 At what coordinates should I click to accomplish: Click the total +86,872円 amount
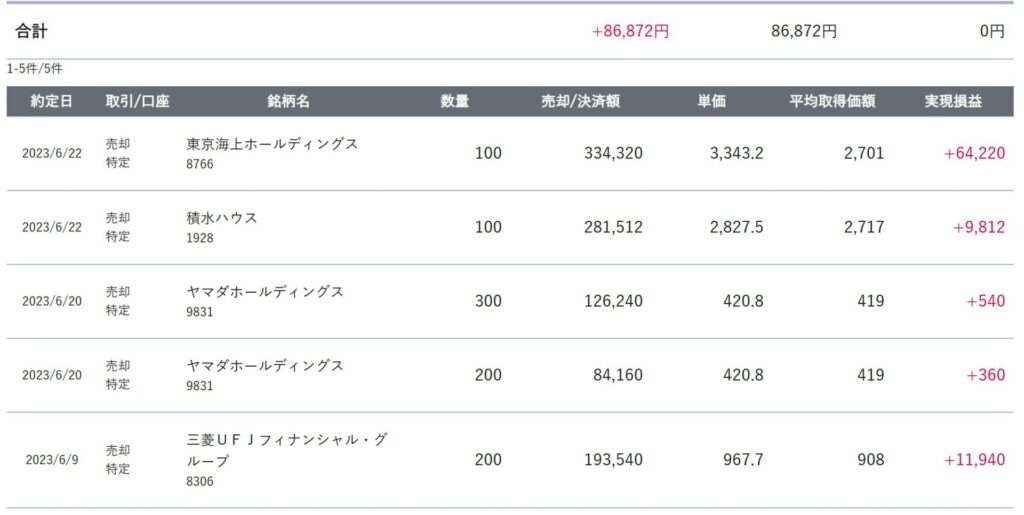630,31
